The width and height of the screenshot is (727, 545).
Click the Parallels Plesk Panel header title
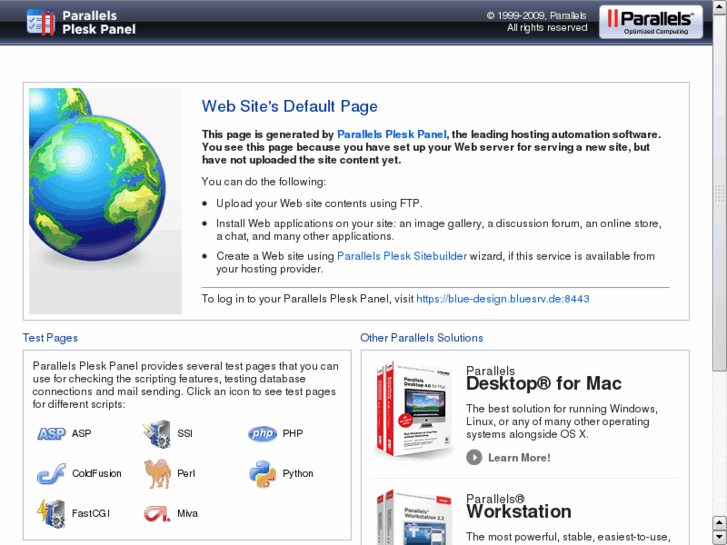point(99,22)
